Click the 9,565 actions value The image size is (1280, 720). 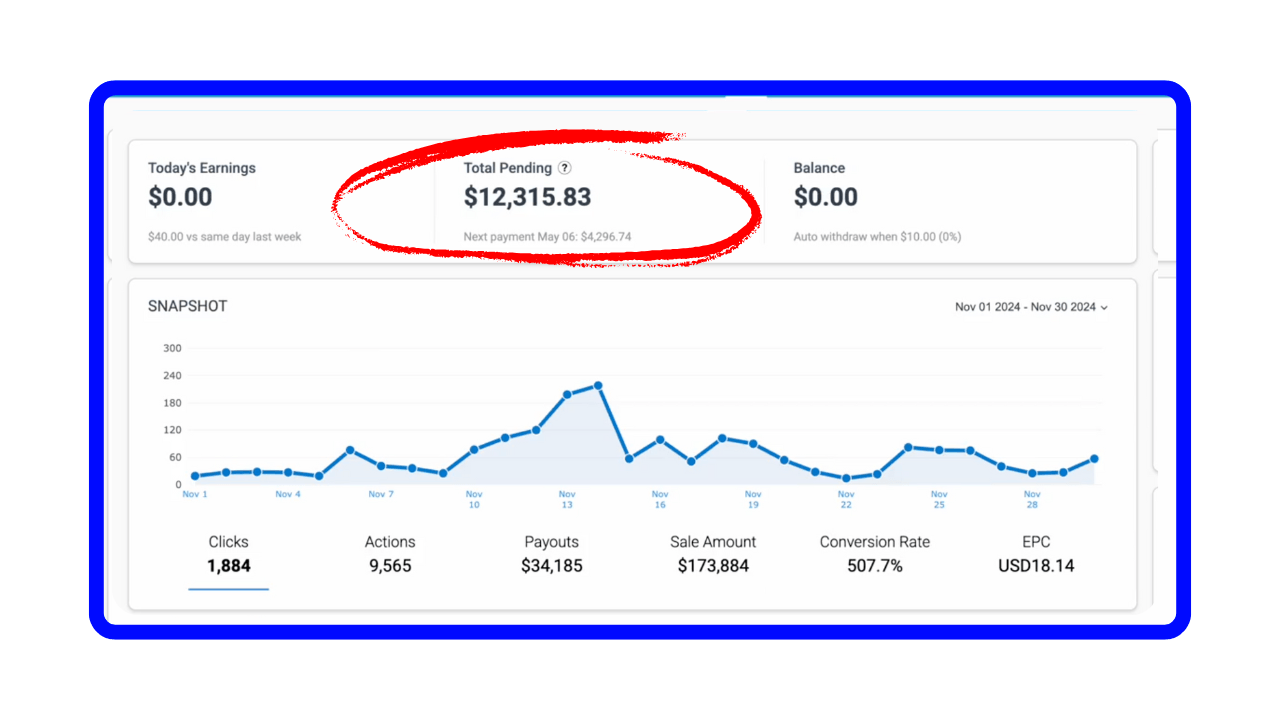click(x=390, y=566)
